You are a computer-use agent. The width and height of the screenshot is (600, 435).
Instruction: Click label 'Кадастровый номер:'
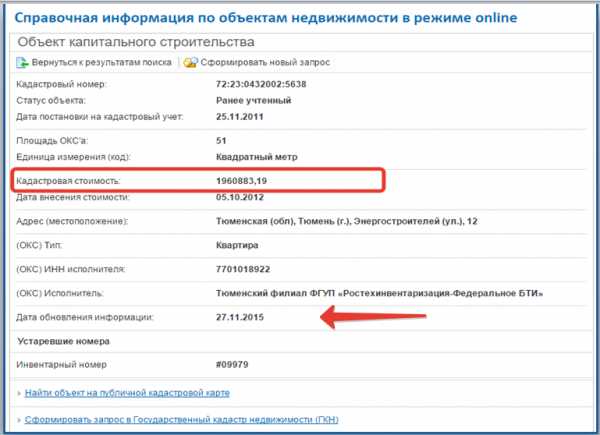pos(61,84)
